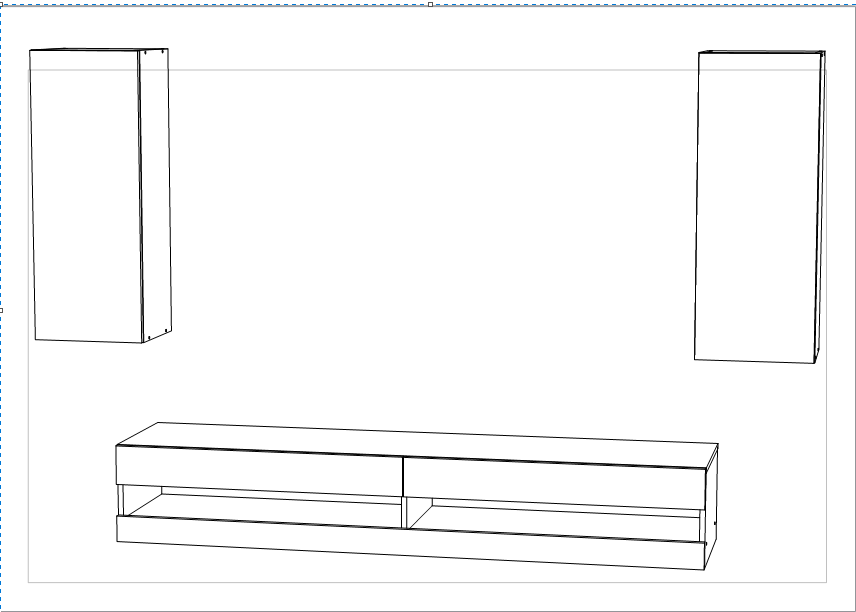Click the top-center selection handle
This screenshot has width=856, height=612.
tap(430, 4)
